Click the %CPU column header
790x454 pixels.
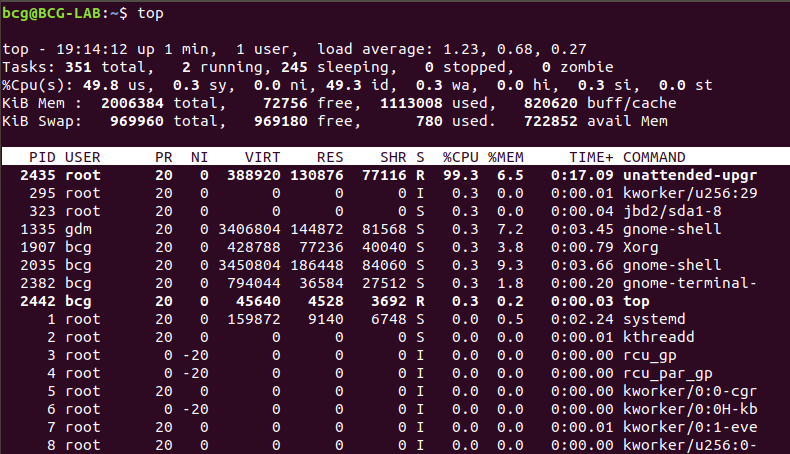(460, 157)
